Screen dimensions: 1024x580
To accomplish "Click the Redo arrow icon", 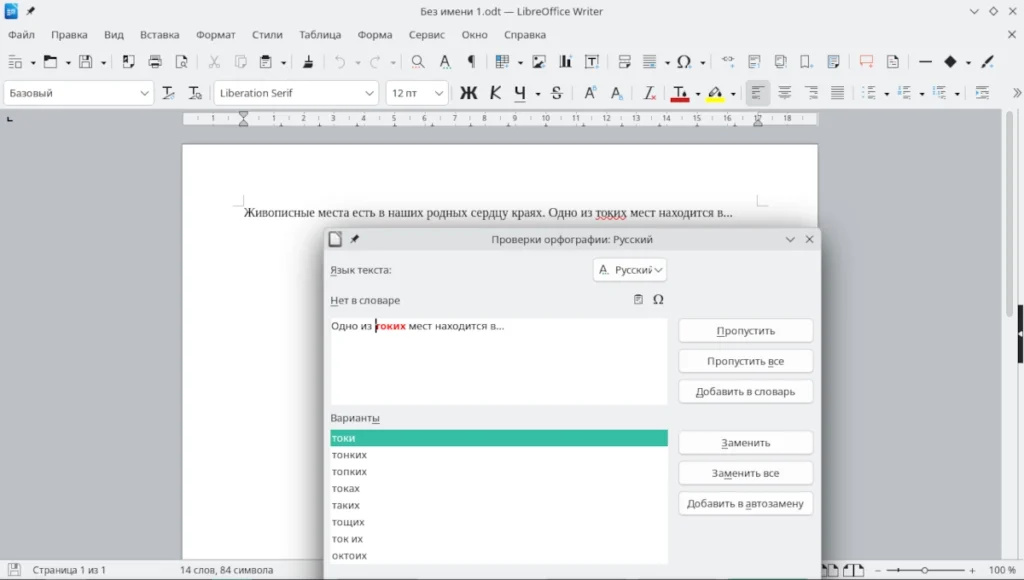I will (x=375, y=62).
